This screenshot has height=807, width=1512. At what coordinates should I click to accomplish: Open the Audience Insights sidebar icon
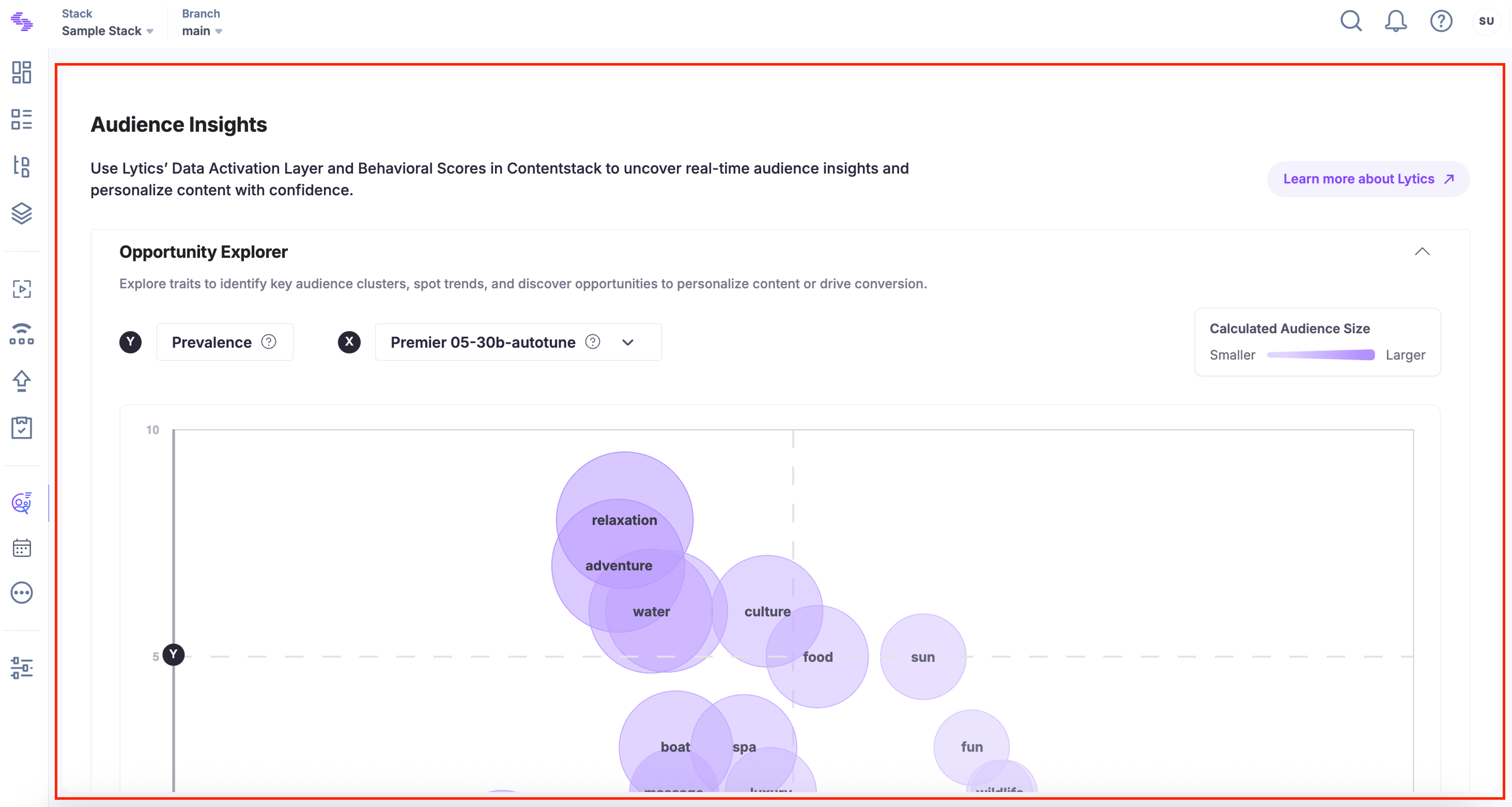pyautogui.click(x=22, y=503)
